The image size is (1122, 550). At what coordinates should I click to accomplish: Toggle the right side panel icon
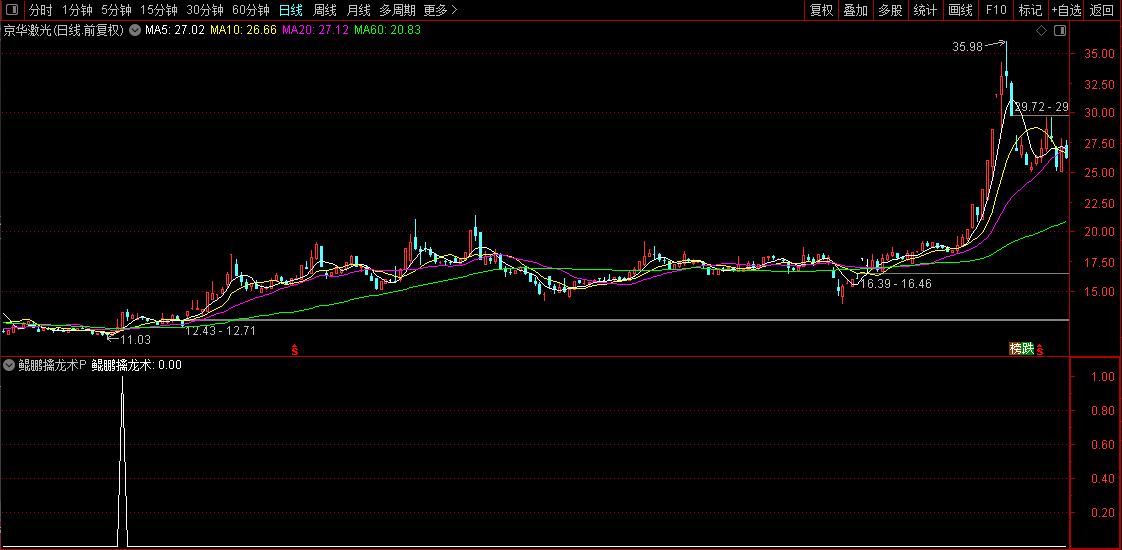click(1060, 31)
